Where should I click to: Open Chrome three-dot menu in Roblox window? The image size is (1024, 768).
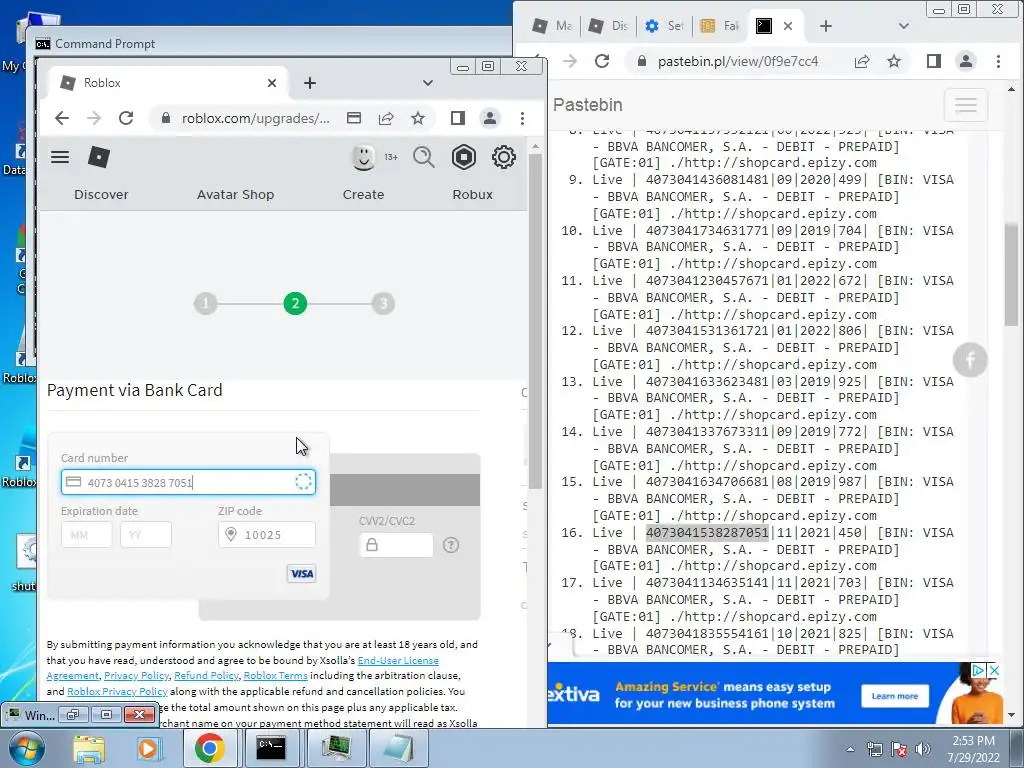(522, 118)
